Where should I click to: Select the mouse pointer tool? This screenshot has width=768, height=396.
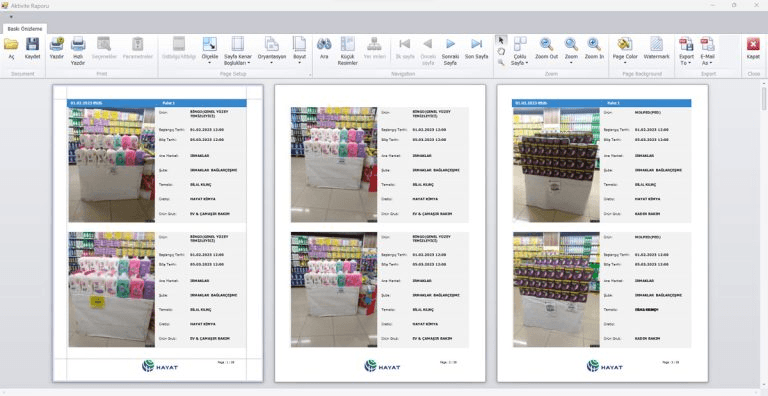501,40
